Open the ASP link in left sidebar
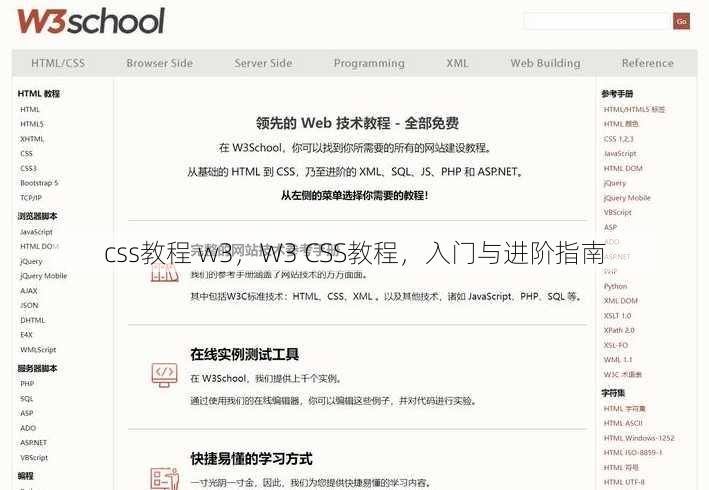Image resolution: width=709 pixels, height=490 pixels. click(27, 413)
